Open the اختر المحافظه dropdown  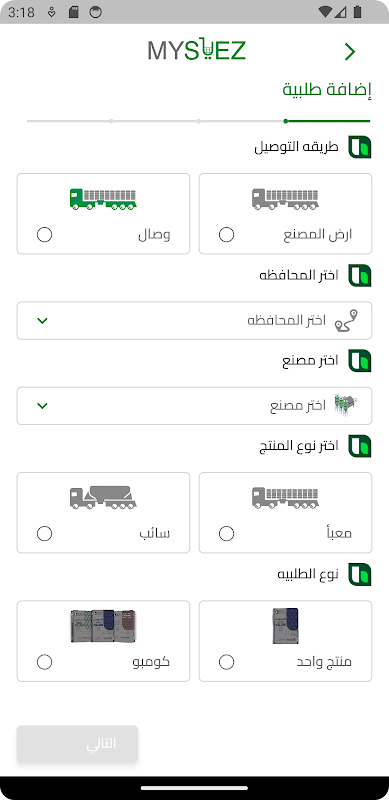tap(194, 320)
